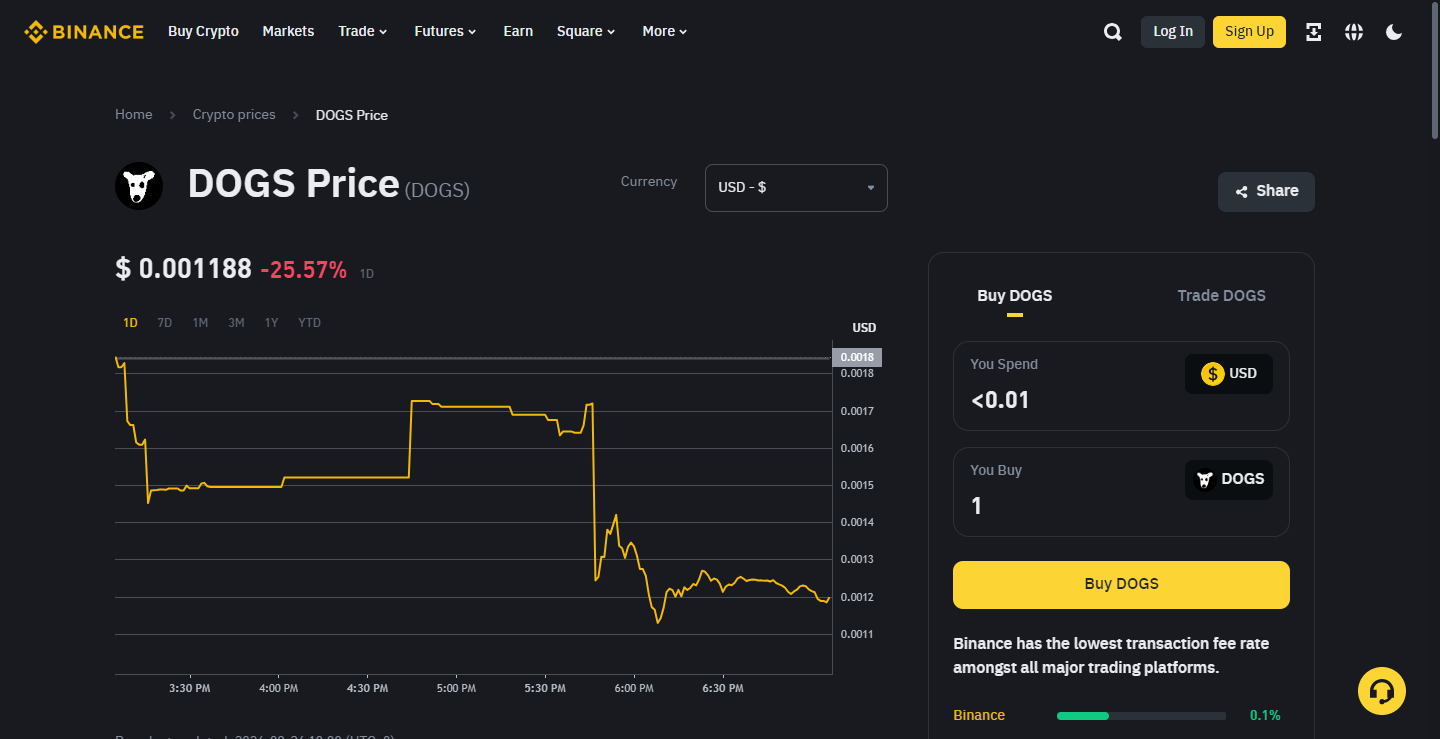Click the Share button
The image size is (1440, 739).
tap(1266, 192)
